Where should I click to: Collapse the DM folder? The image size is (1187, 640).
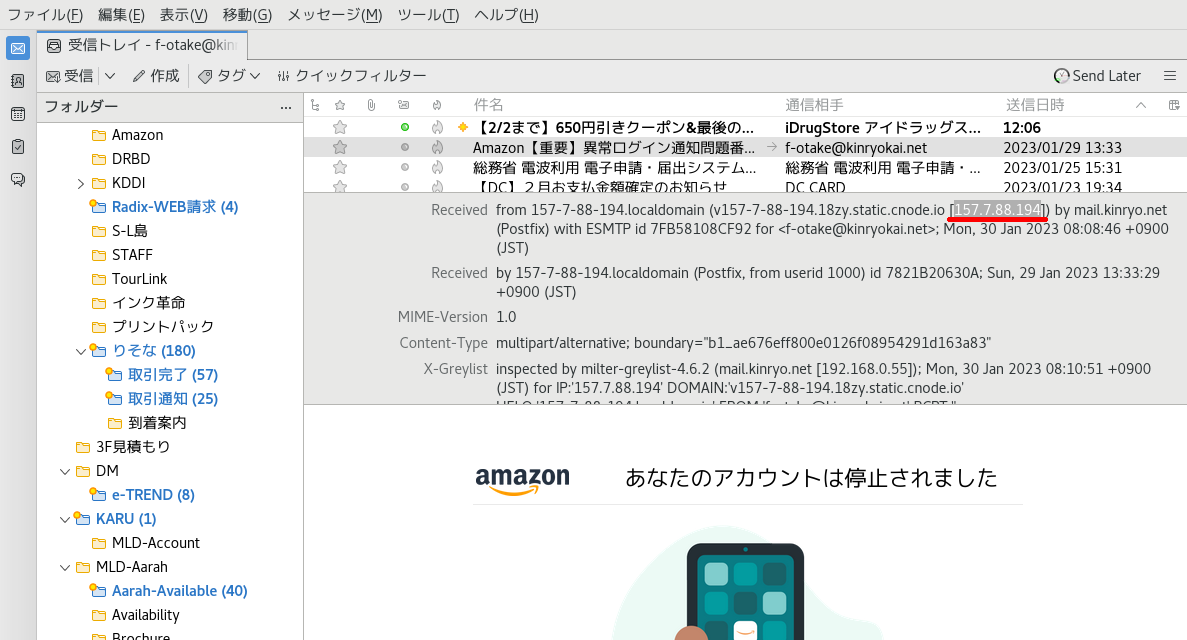[65, 471]
